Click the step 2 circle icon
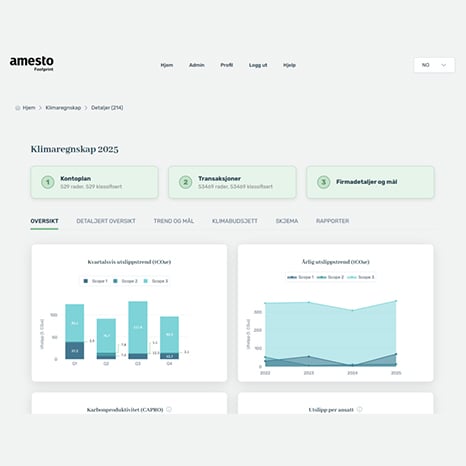466x466 pixels. pos(186,182)
